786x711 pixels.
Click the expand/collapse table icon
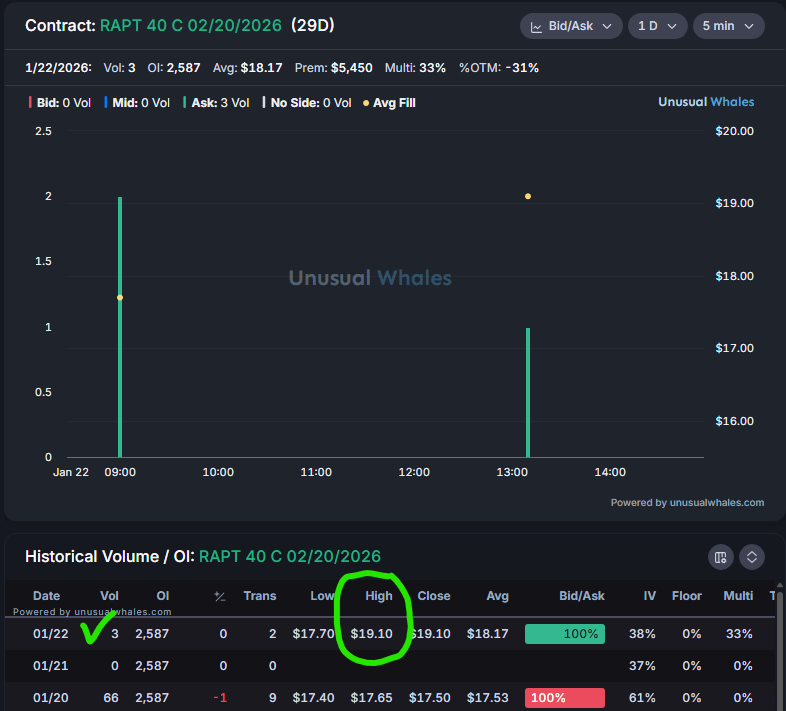(x=751, y=557)
